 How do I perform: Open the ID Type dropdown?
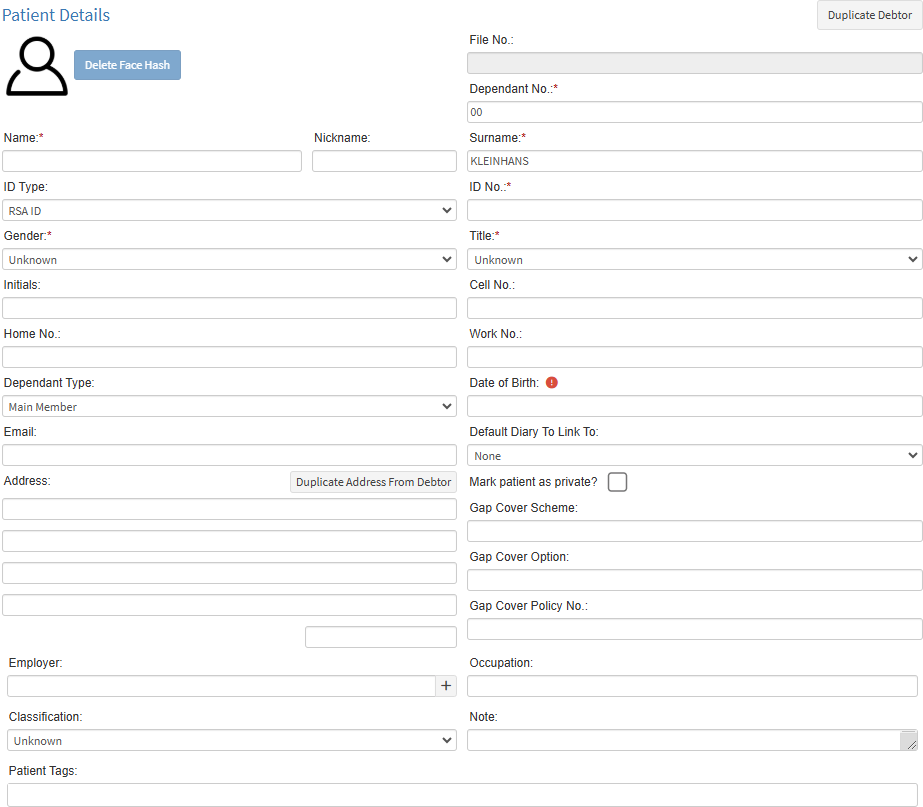click(x=229, y=211)
